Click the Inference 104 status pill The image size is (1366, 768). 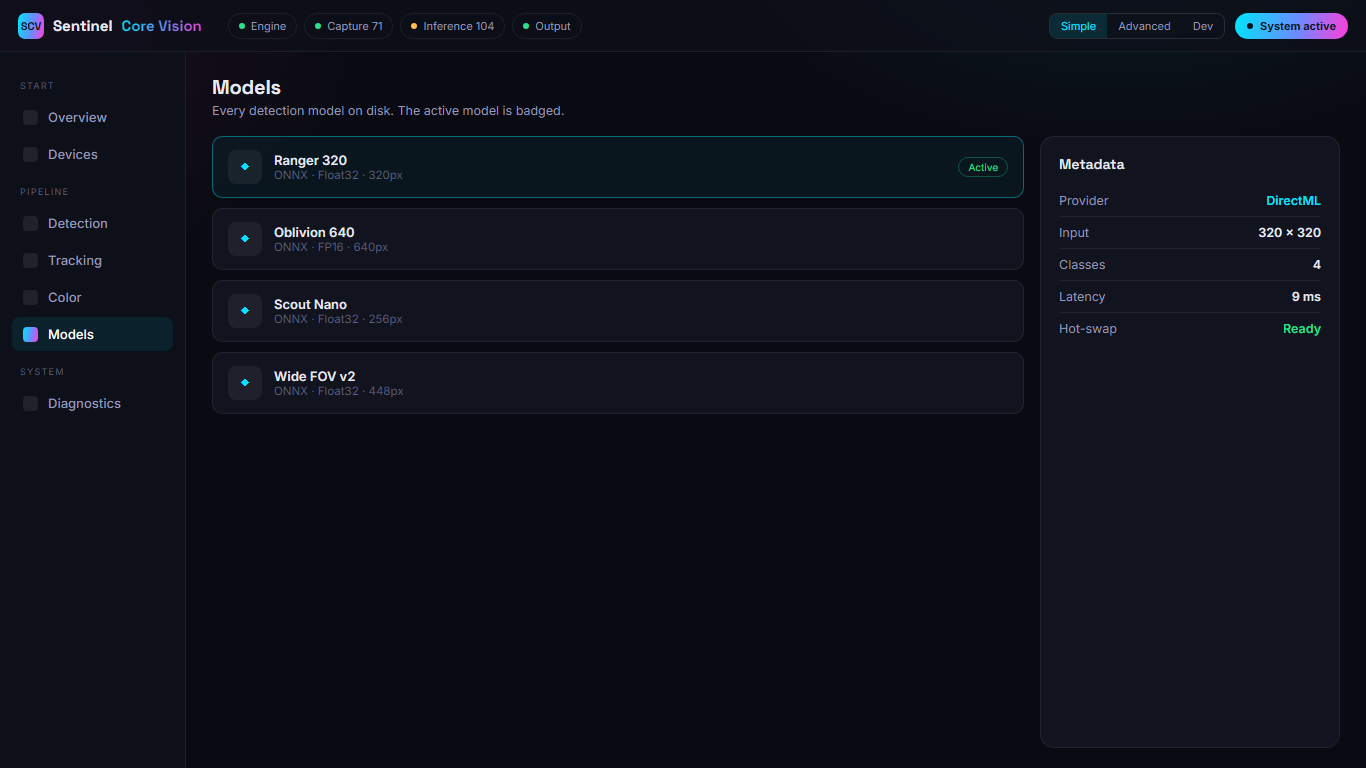[x=452, y=26]
